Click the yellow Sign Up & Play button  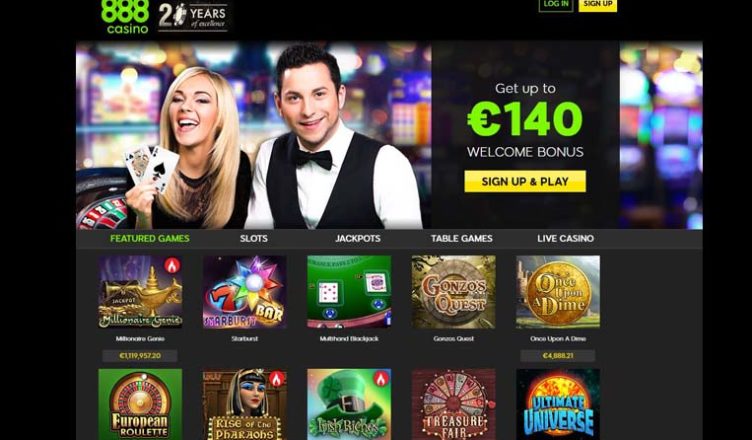pos(525,181)
